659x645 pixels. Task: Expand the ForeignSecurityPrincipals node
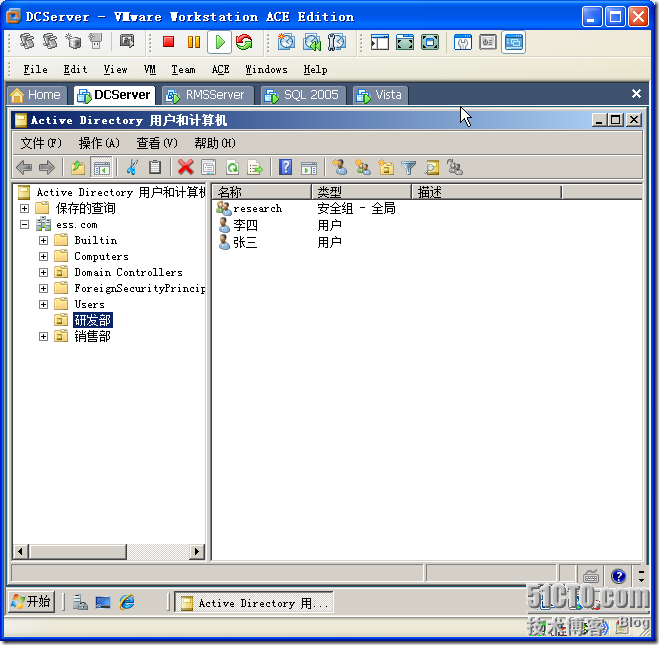click(x=43, y=289)
